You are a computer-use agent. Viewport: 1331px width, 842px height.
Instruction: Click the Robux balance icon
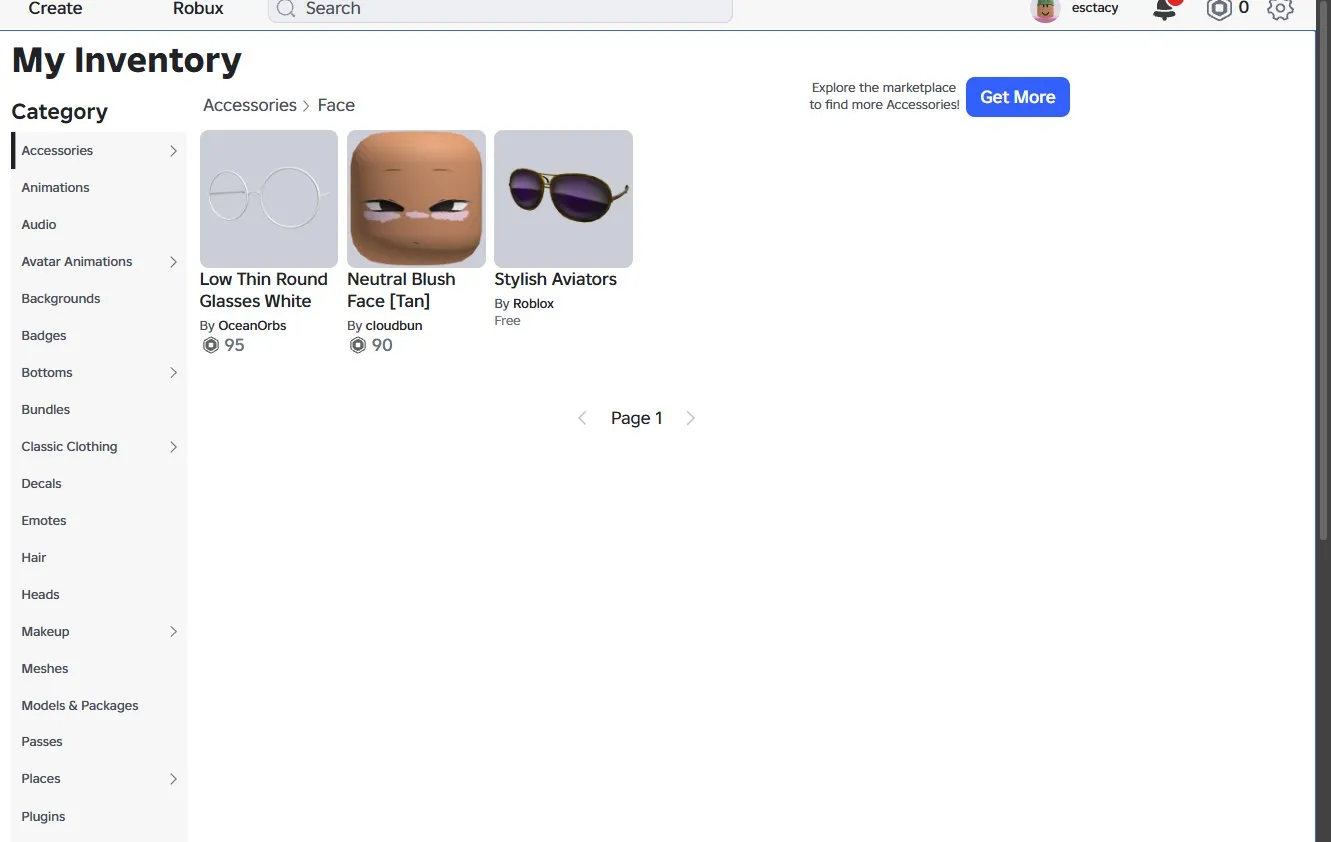pos(1218,9)
